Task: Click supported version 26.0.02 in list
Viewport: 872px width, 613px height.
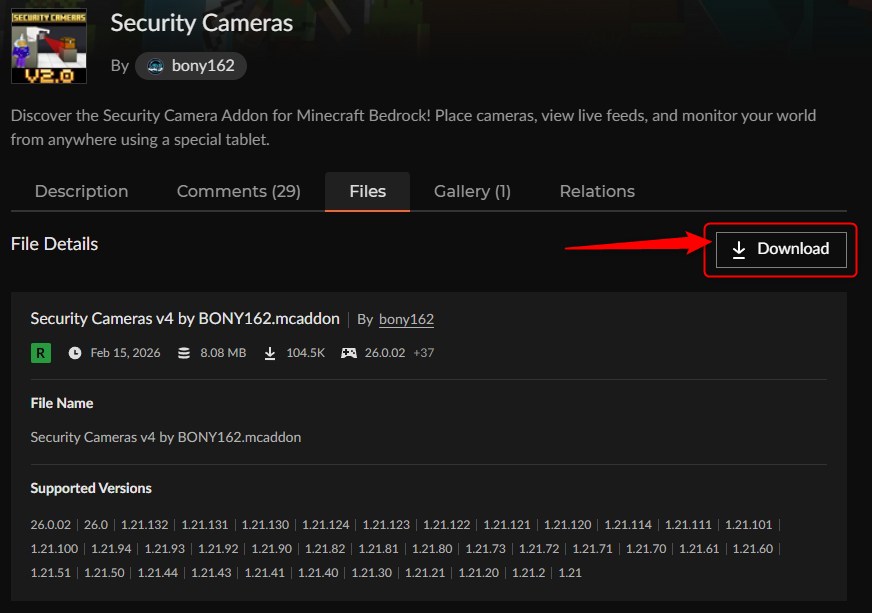Action: (51, 525)
